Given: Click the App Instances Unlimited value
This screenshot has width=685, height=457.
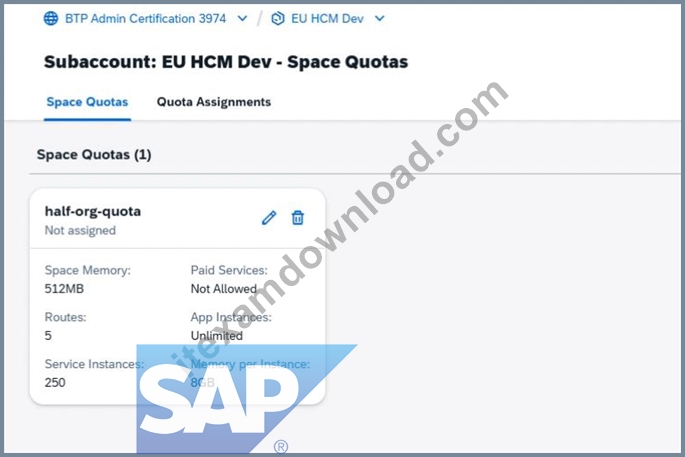Looking at the screenshot, I should point(217,336).
